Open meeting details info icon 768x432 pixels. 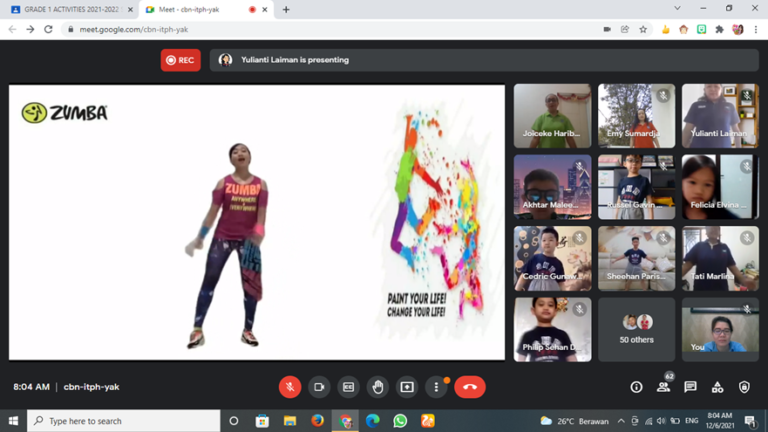636,387
